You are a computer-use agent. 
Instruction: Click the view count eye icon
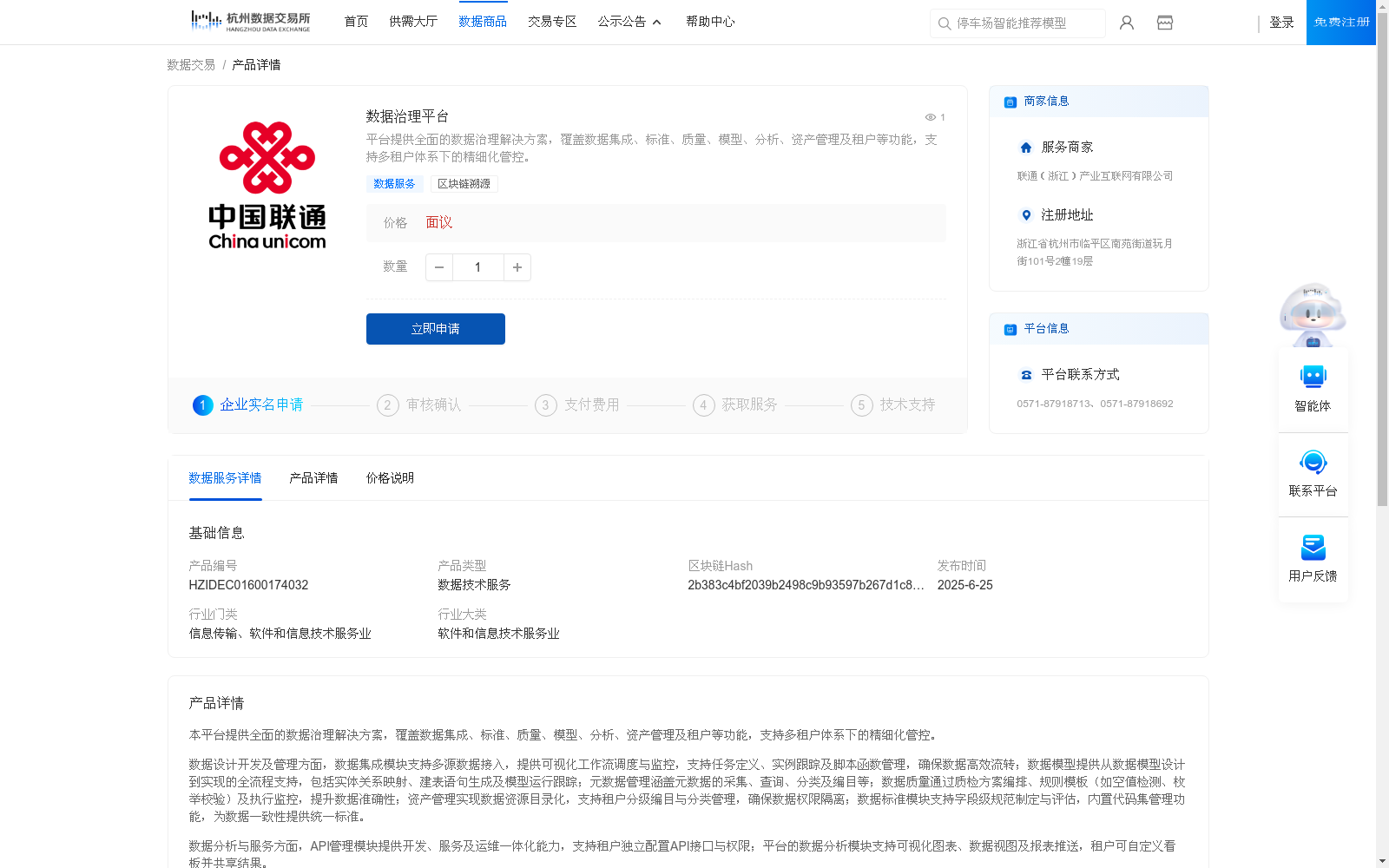coord(930,117)
